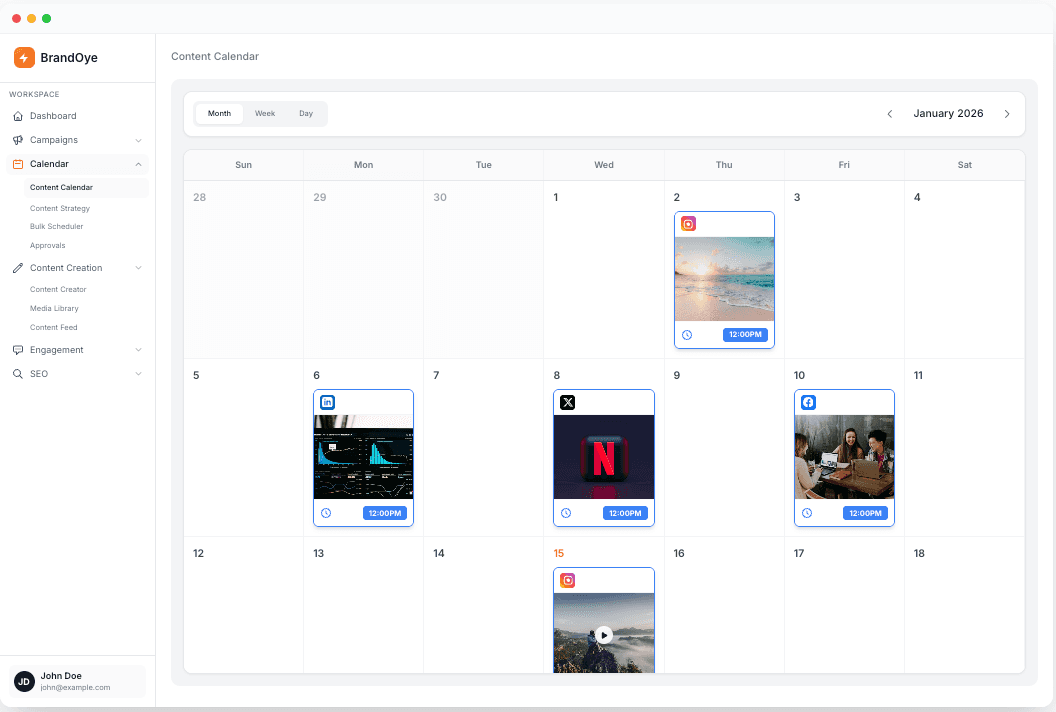1056x712 pixels.
Task: Click the Facebook icon on January 10 post
Action: [x=808, y=402]
